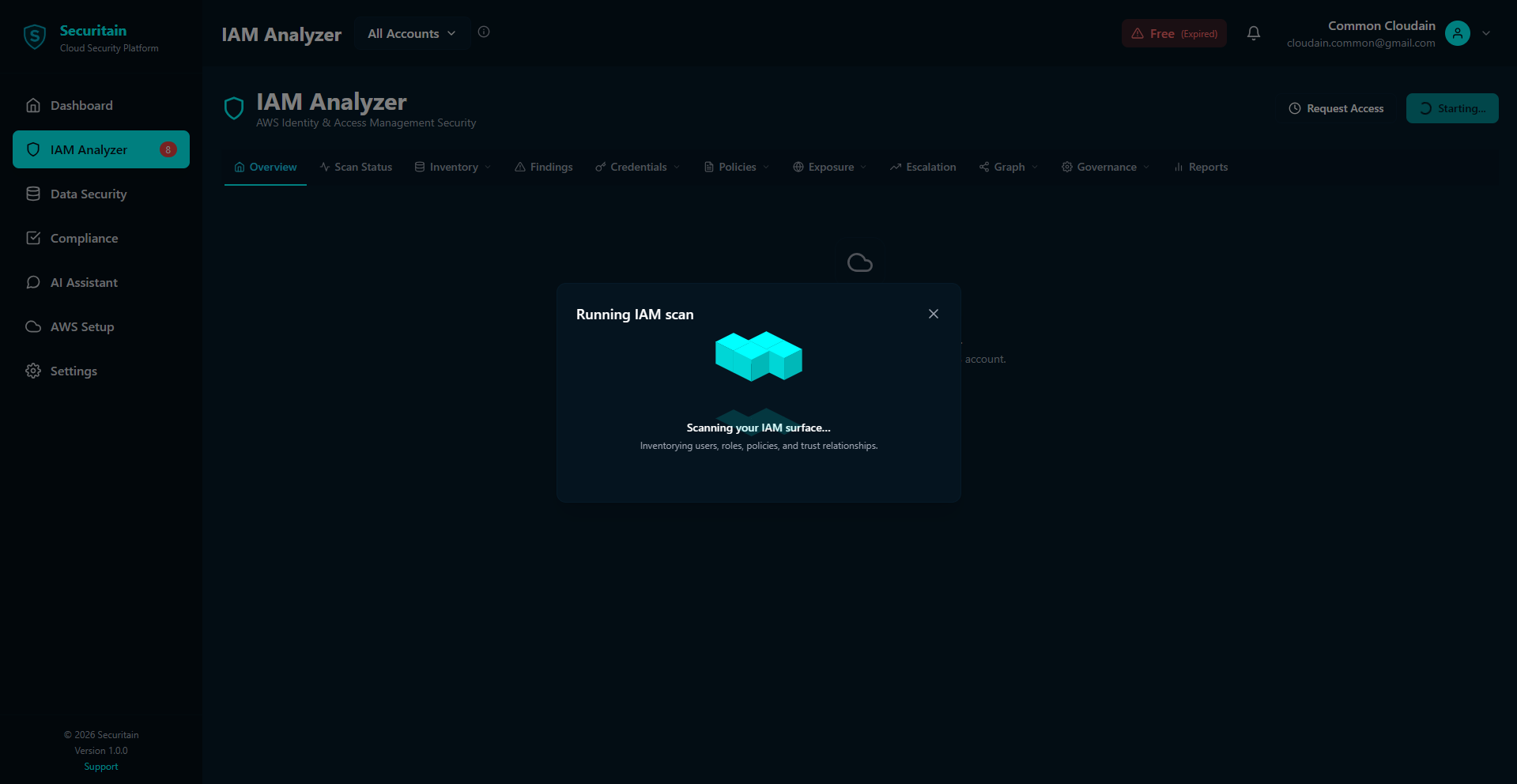Screen dimensions: 1517x784
Task: Click the Starting... scan button
Action: (x=1452, y=108)
